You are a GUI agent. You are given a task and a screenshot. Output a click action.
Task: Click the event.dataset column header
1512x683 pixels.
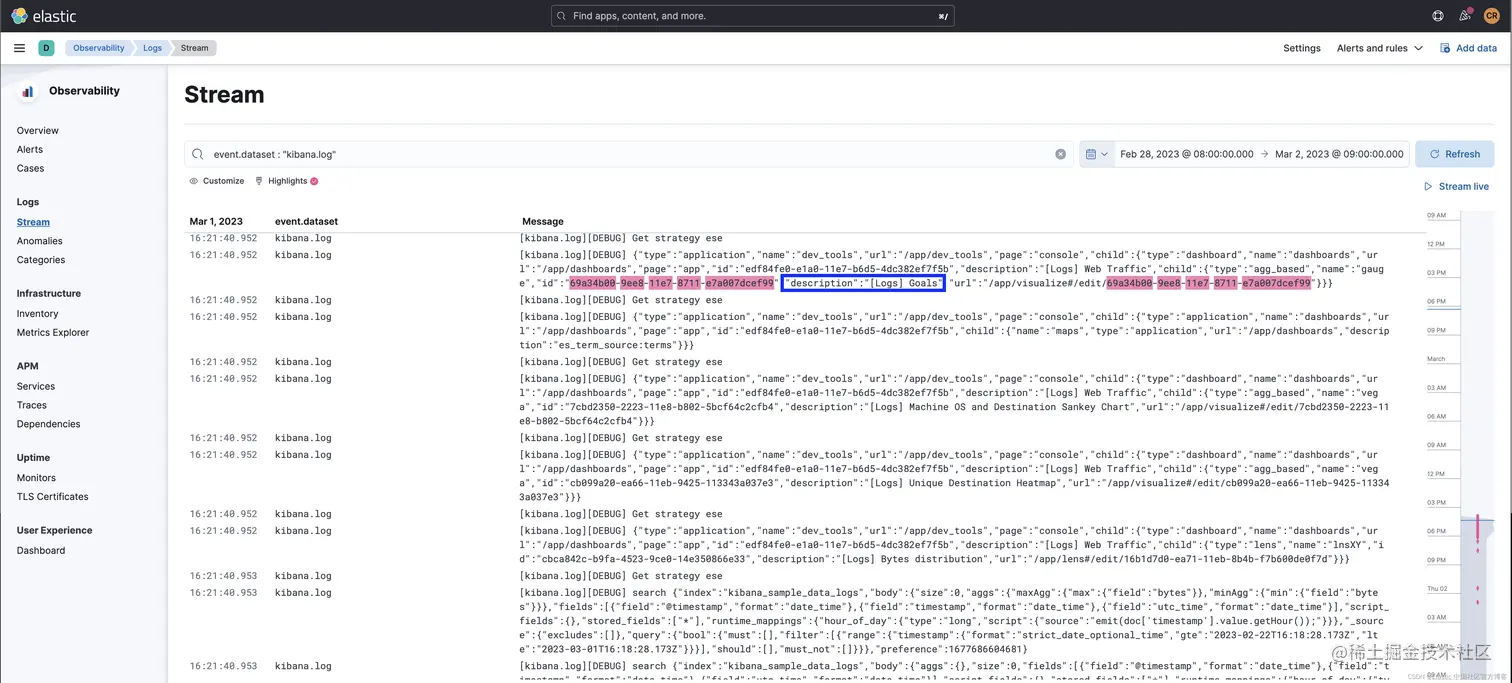tap(306, 221)
